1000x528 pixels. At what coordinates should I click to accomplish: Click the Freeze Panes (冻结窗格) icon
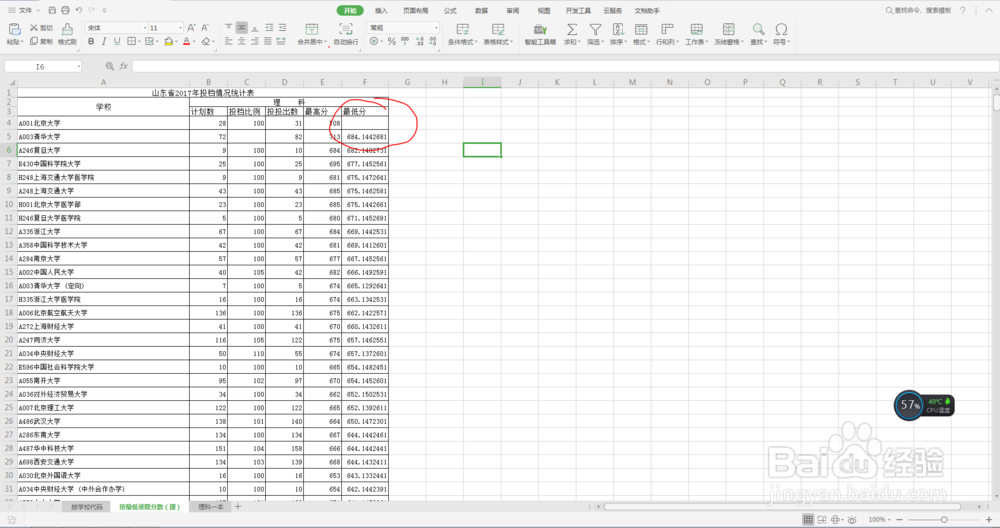click(728, 29)
